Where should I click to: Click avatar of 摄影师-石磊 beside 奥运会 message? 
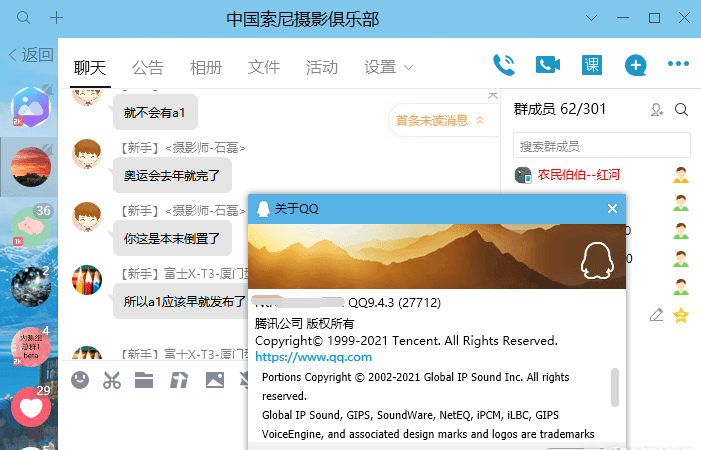pyautogui.click(x=87, y=154)
